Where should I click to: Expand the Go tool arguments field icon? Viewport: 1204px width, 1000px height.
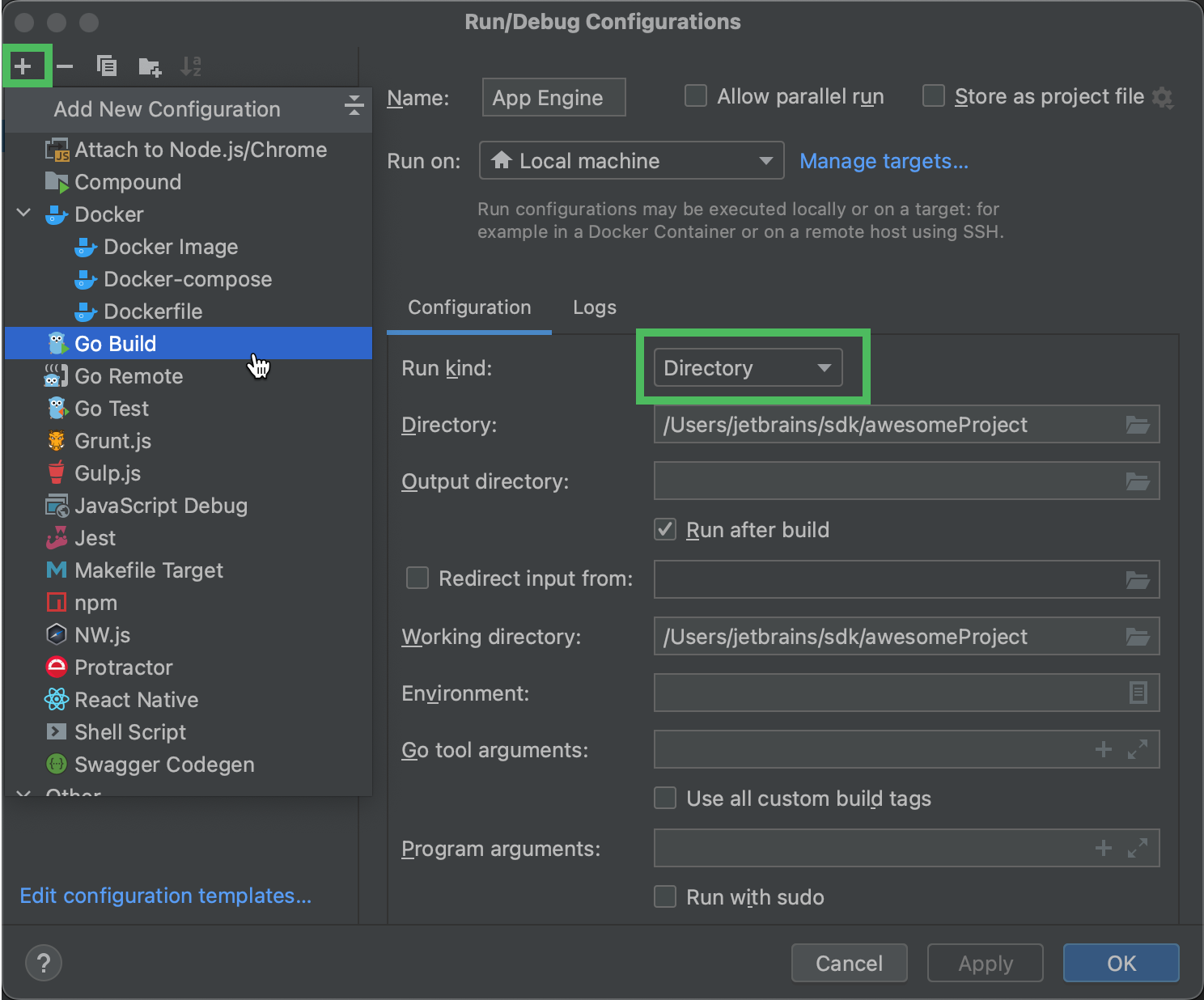click(1139, 749)
